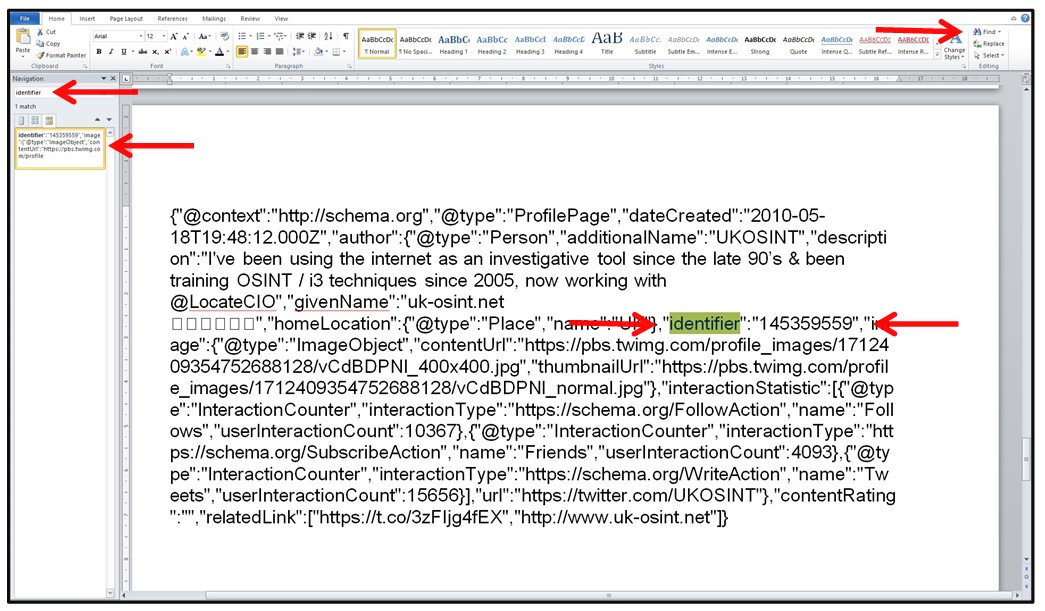Browse search results in the Navigation pane
Screen dimensions: 1045x611
tap(49, 121)
